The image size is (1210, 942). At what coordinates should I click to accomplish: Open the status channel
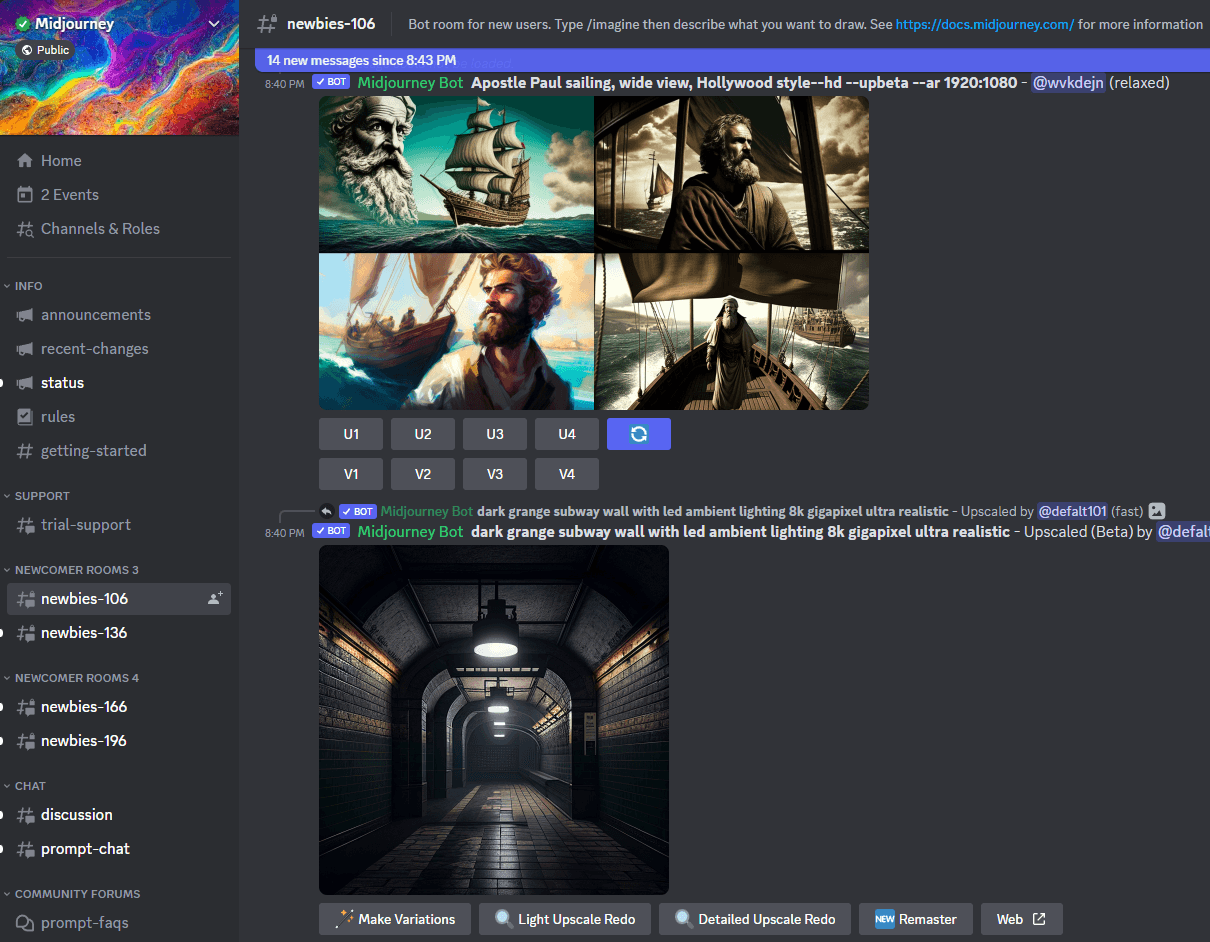click(119, 383)
